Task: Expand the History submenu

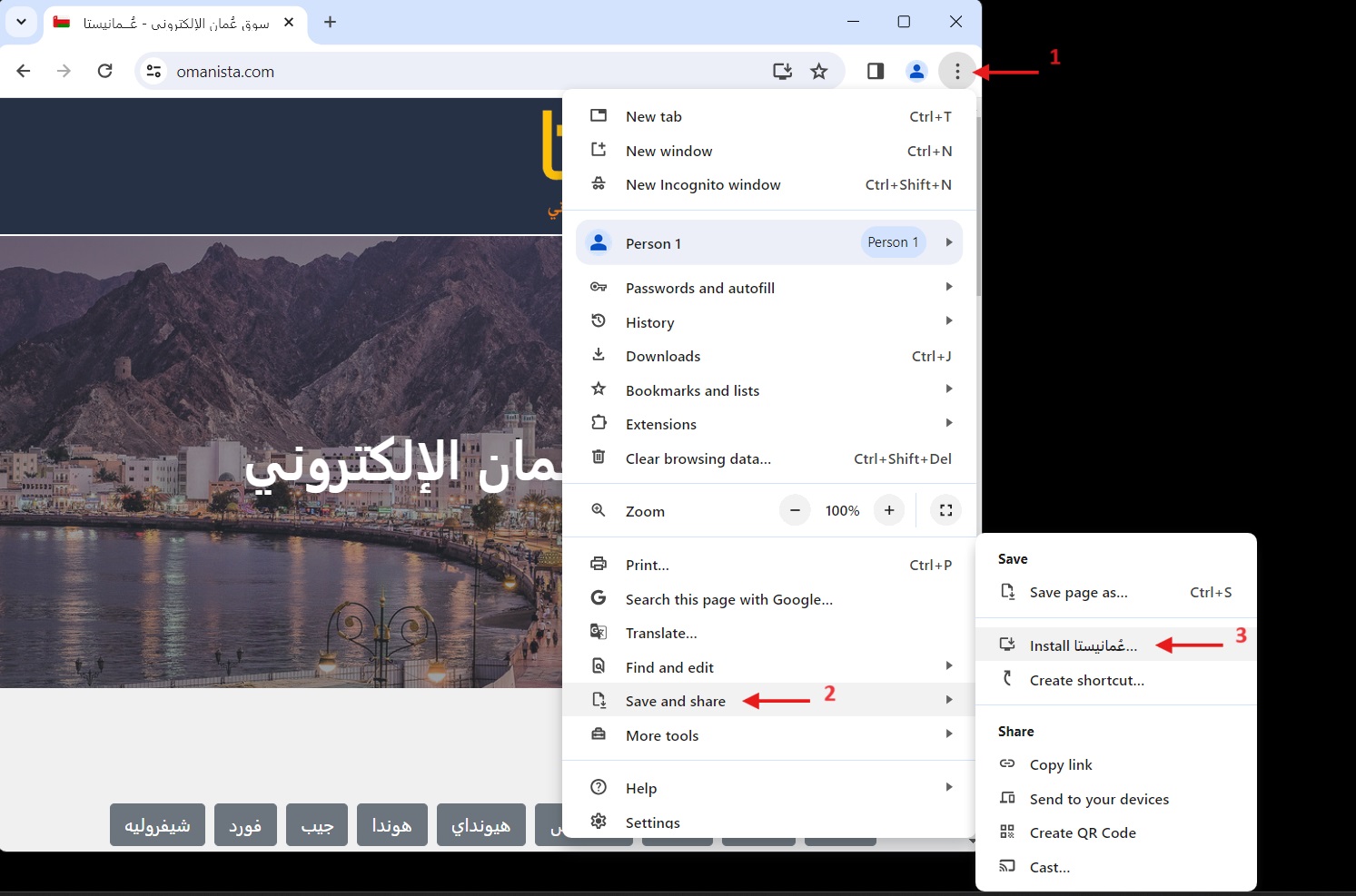Action: tap(769, 322)
